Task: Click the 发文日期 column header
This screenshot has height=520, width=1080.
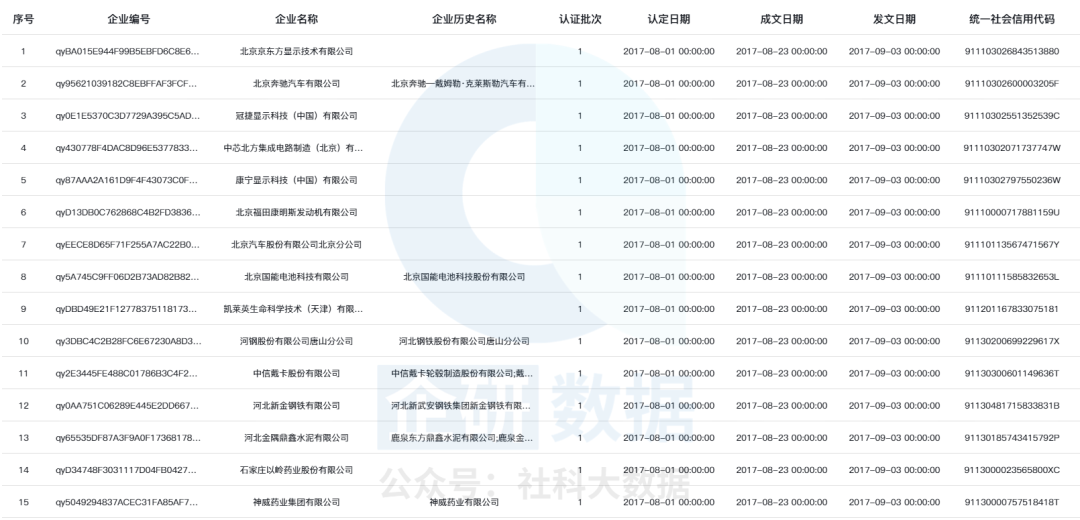Action: (x=894, y=19)
